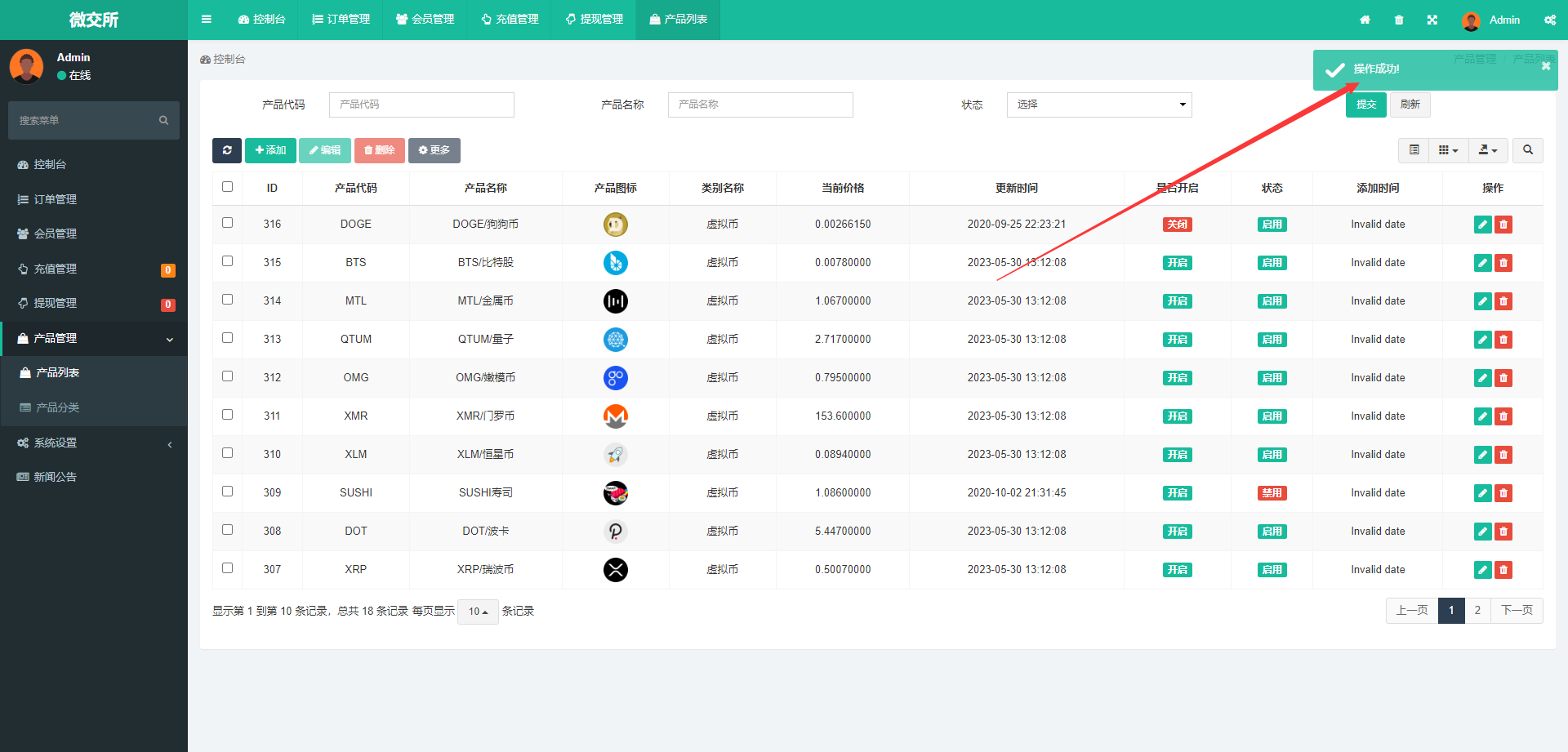The image size is (1568, 752).
Task: Click the fullscreen expand icon
Action: tap(1432, 20)
